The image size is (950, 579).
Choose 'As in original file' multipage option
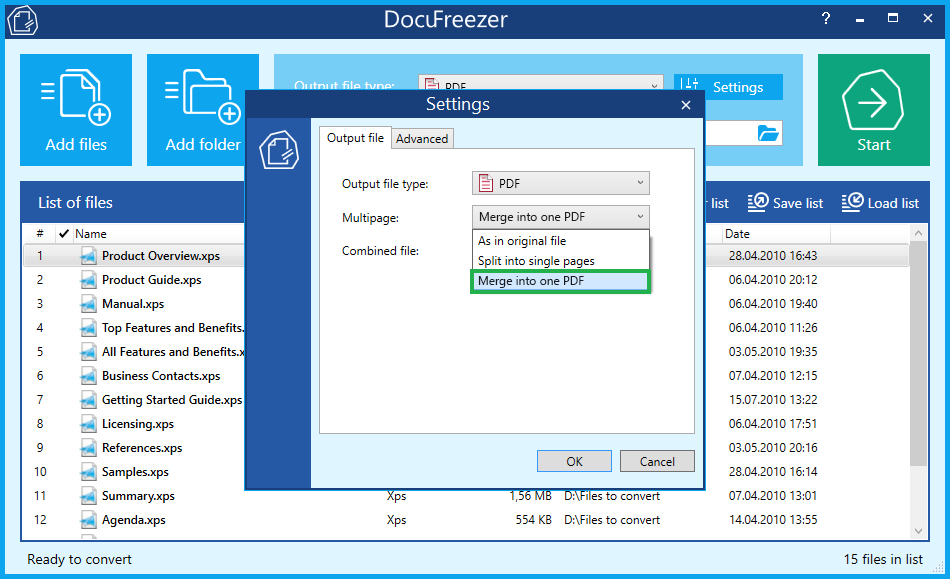560,241
